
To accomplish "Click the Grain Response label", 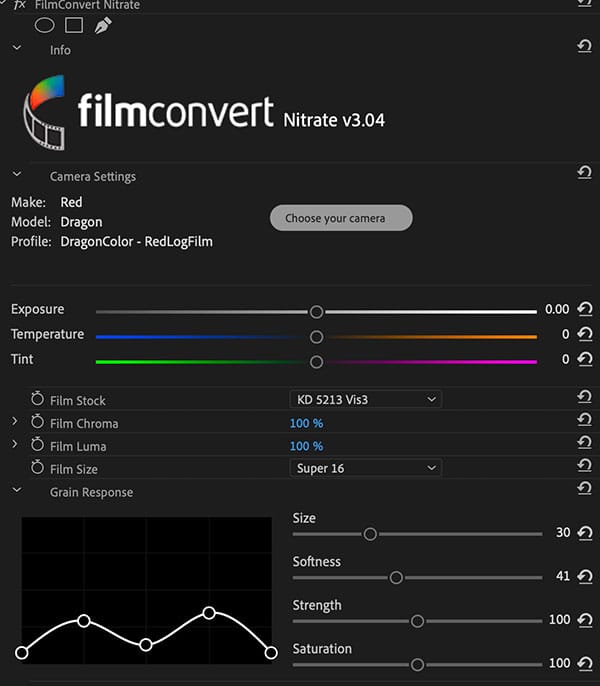I will (x=91, y=492).
